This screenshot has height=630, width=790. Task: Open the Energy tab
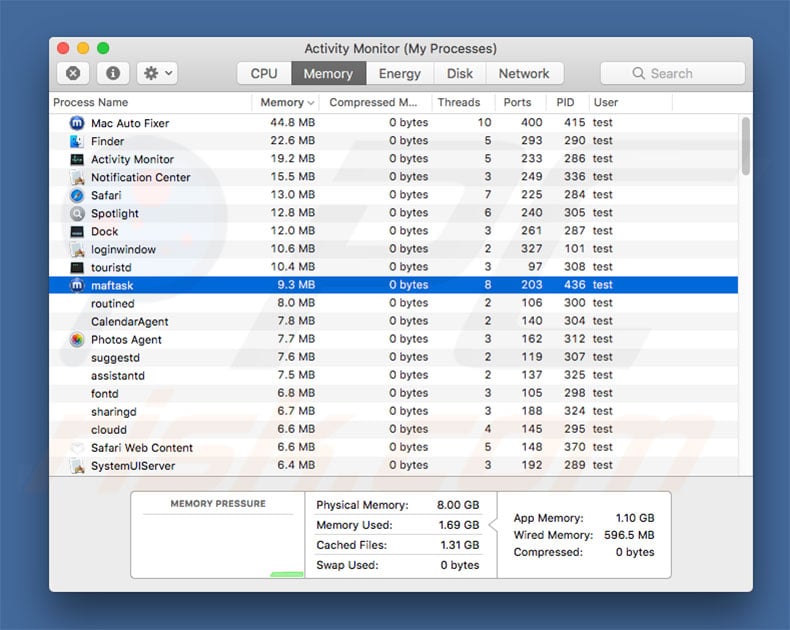400,74
